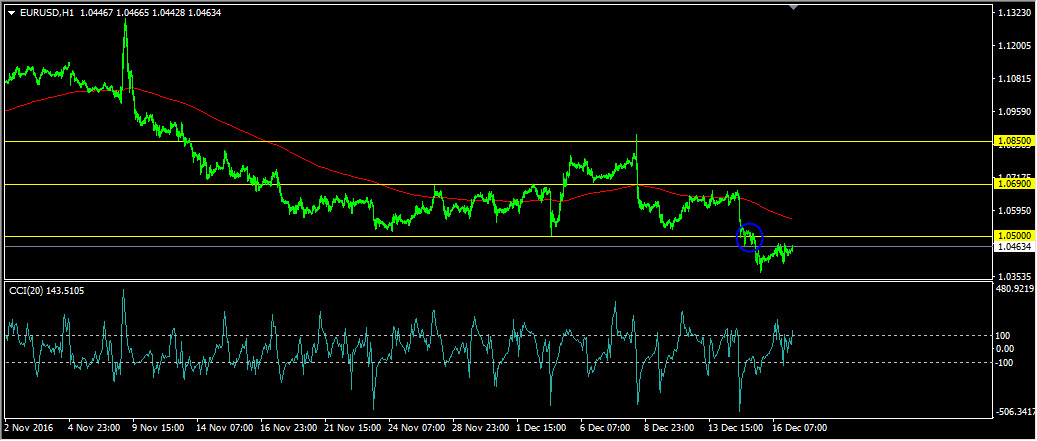Select the yellow 1.08500 level label
The image size is (1037, 441).
coord(1014,141)
